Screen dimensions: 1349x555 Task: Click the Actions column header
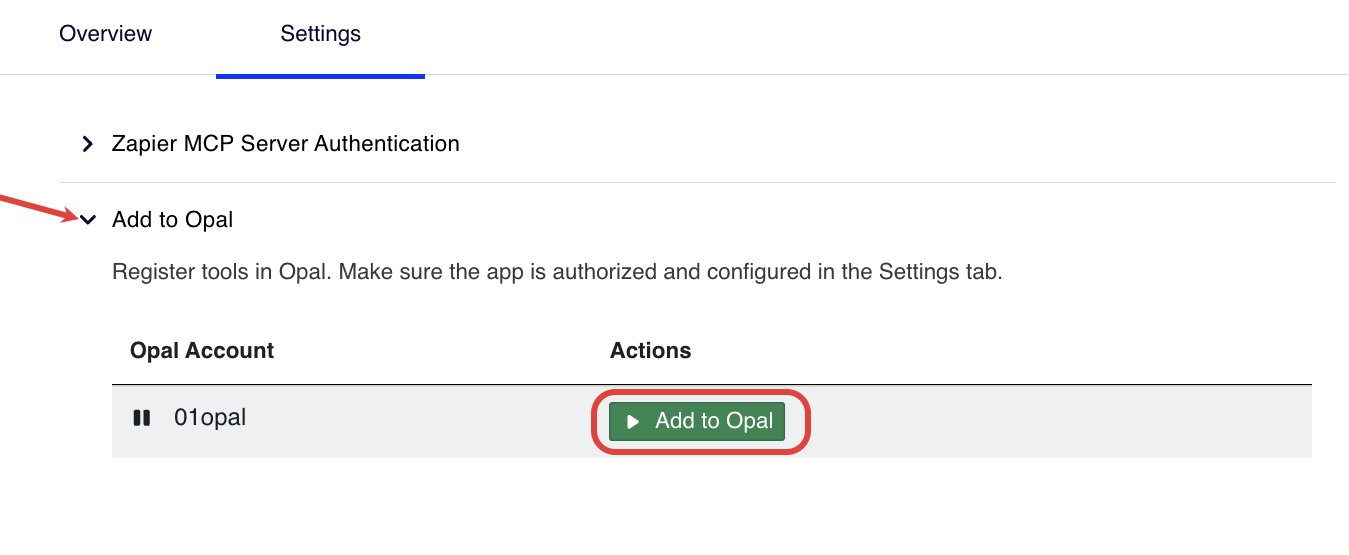[651, 351]
